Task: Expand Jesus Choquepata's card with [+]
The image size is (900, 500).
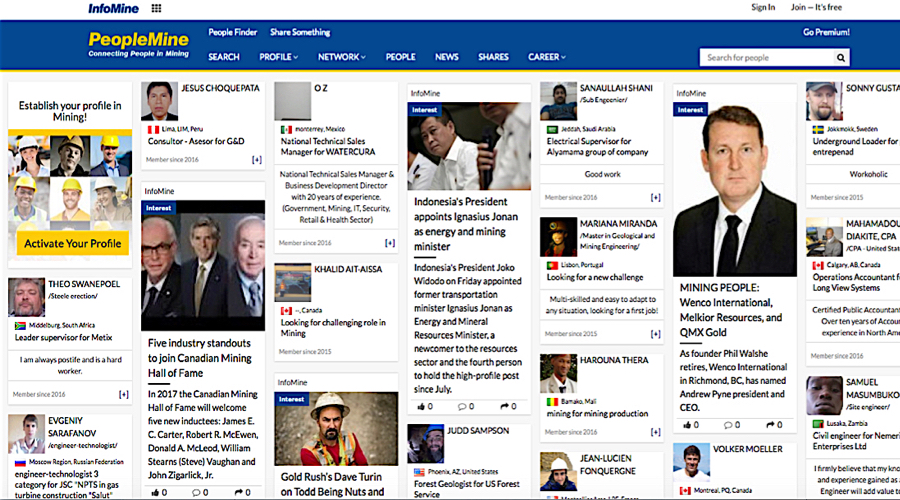Action: pos(257,159)
